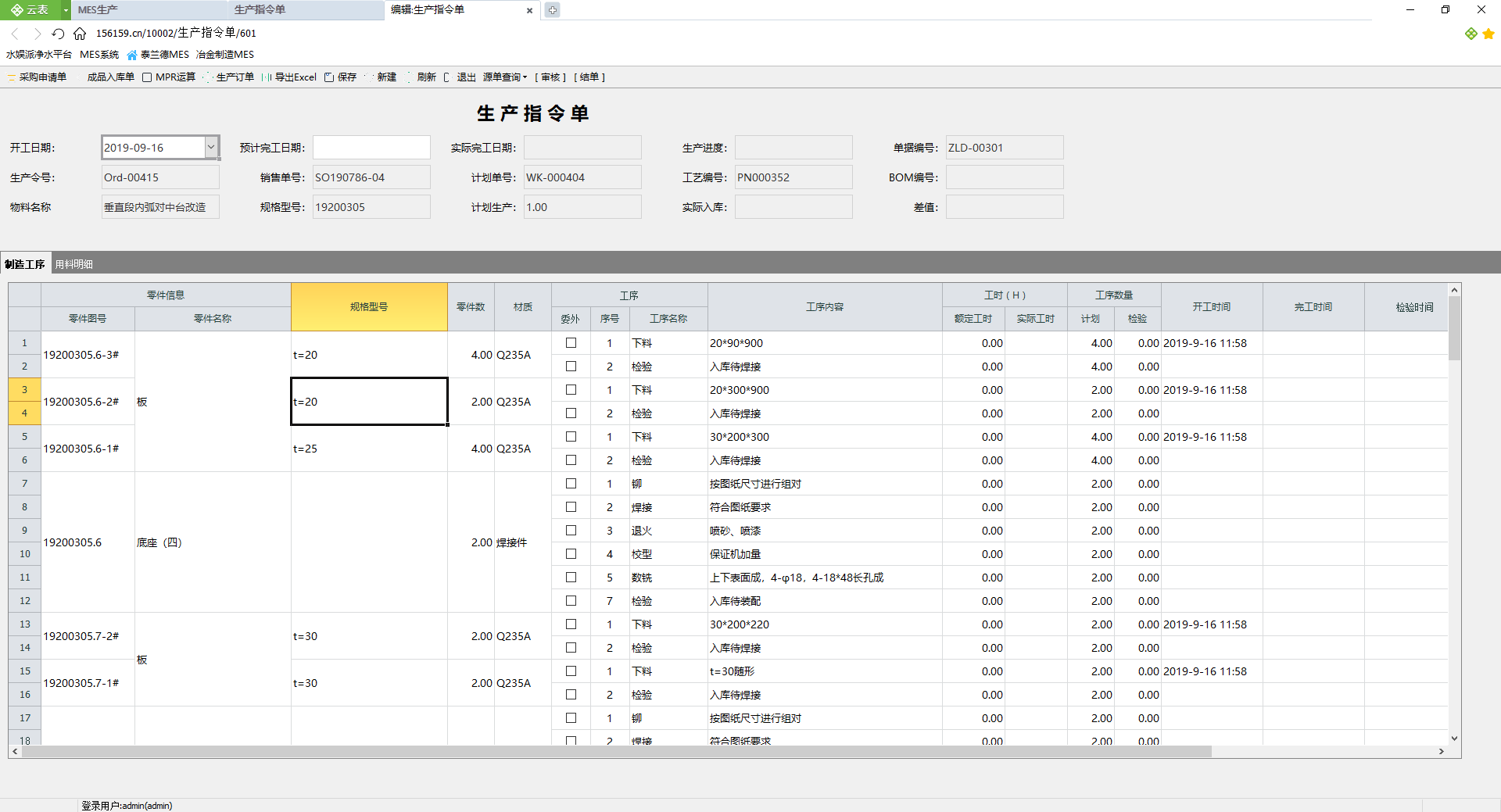The width and height of the screenshot is (1501, 812).
Task: Toggle 委外 checkbox in row 7
Action: coord(571,484)
